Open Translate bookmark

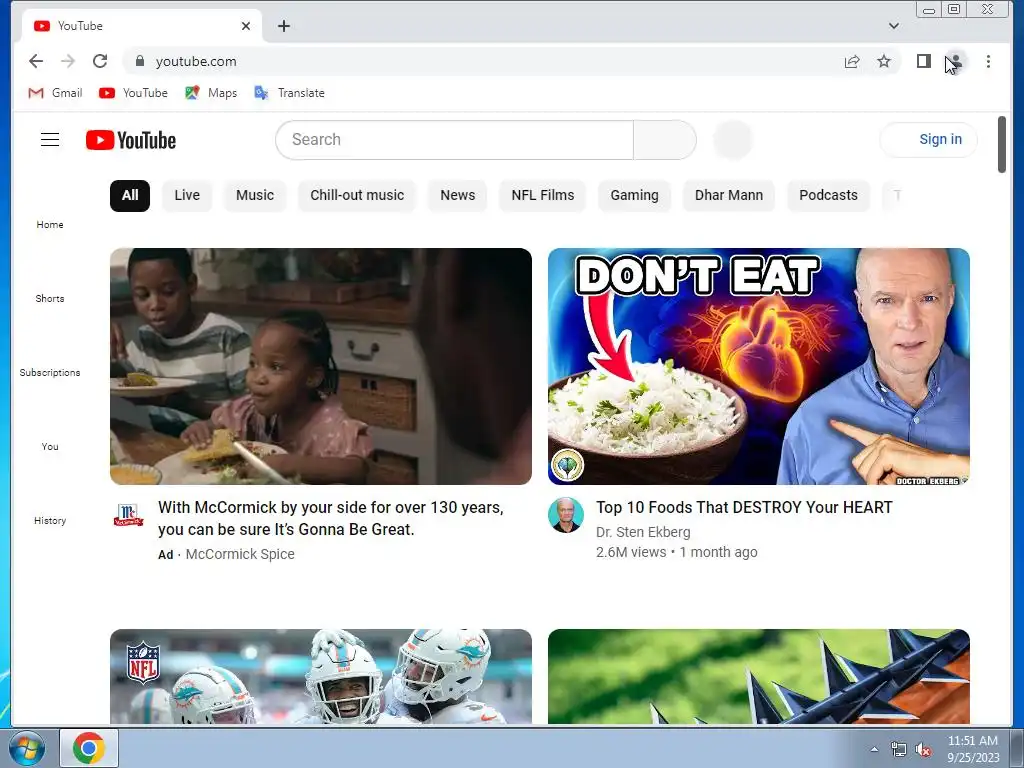click(289, 93)
